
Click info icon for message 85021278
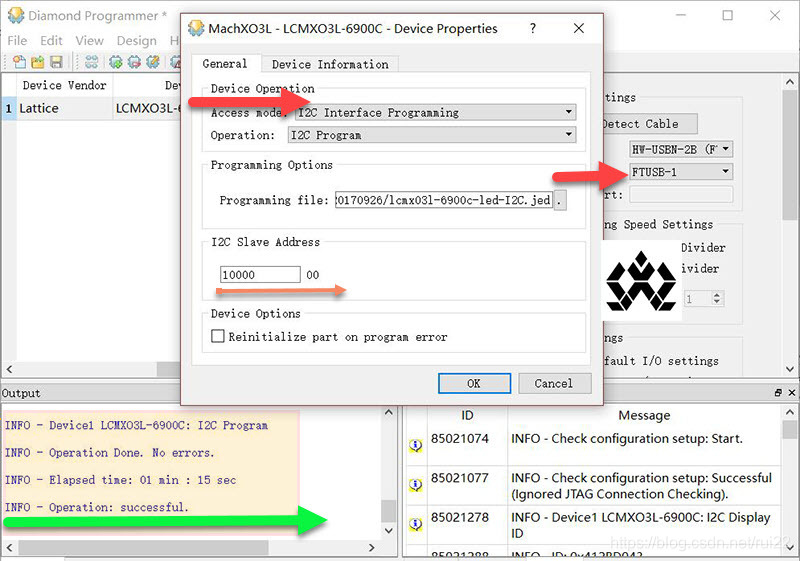(x=416, y=524)
